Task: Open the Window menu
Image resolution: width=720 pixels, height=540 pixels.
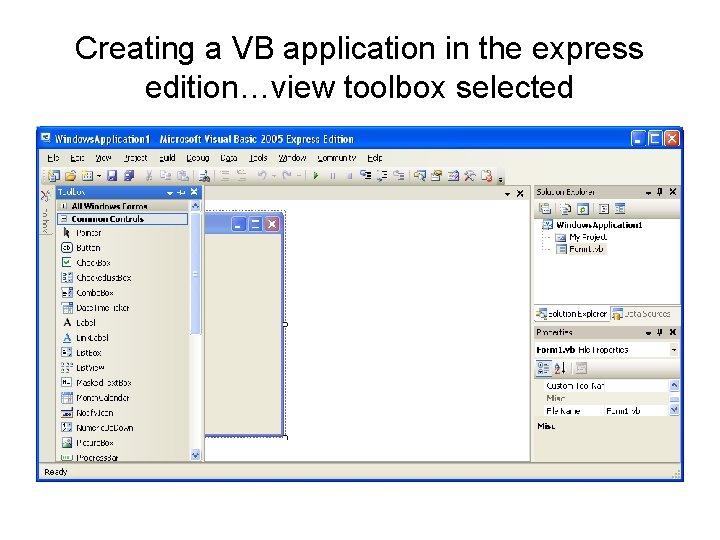Action: coord(292,158)
